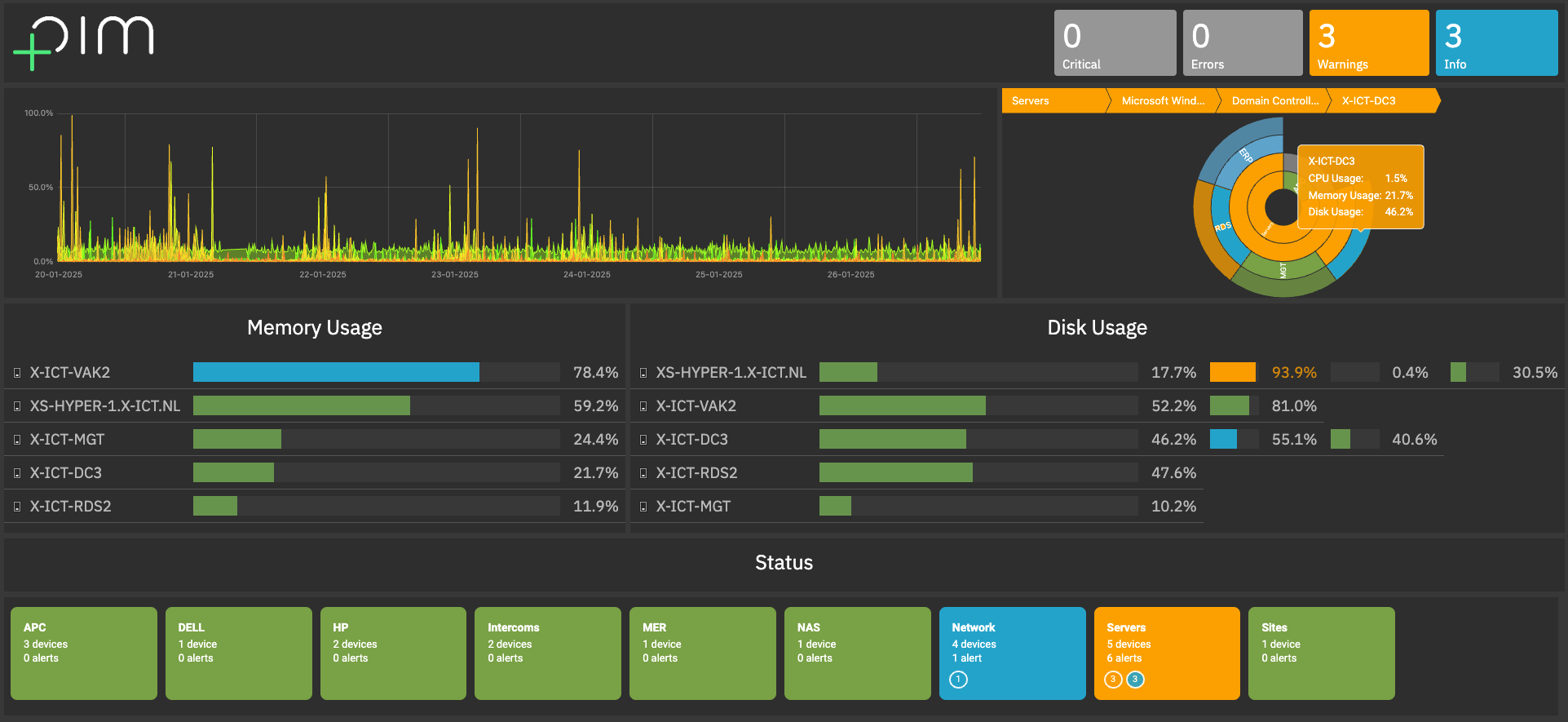The image size is (1568, 722).
Task: Click orange warning badge on Servers tile
Action: click(1113, 680)
